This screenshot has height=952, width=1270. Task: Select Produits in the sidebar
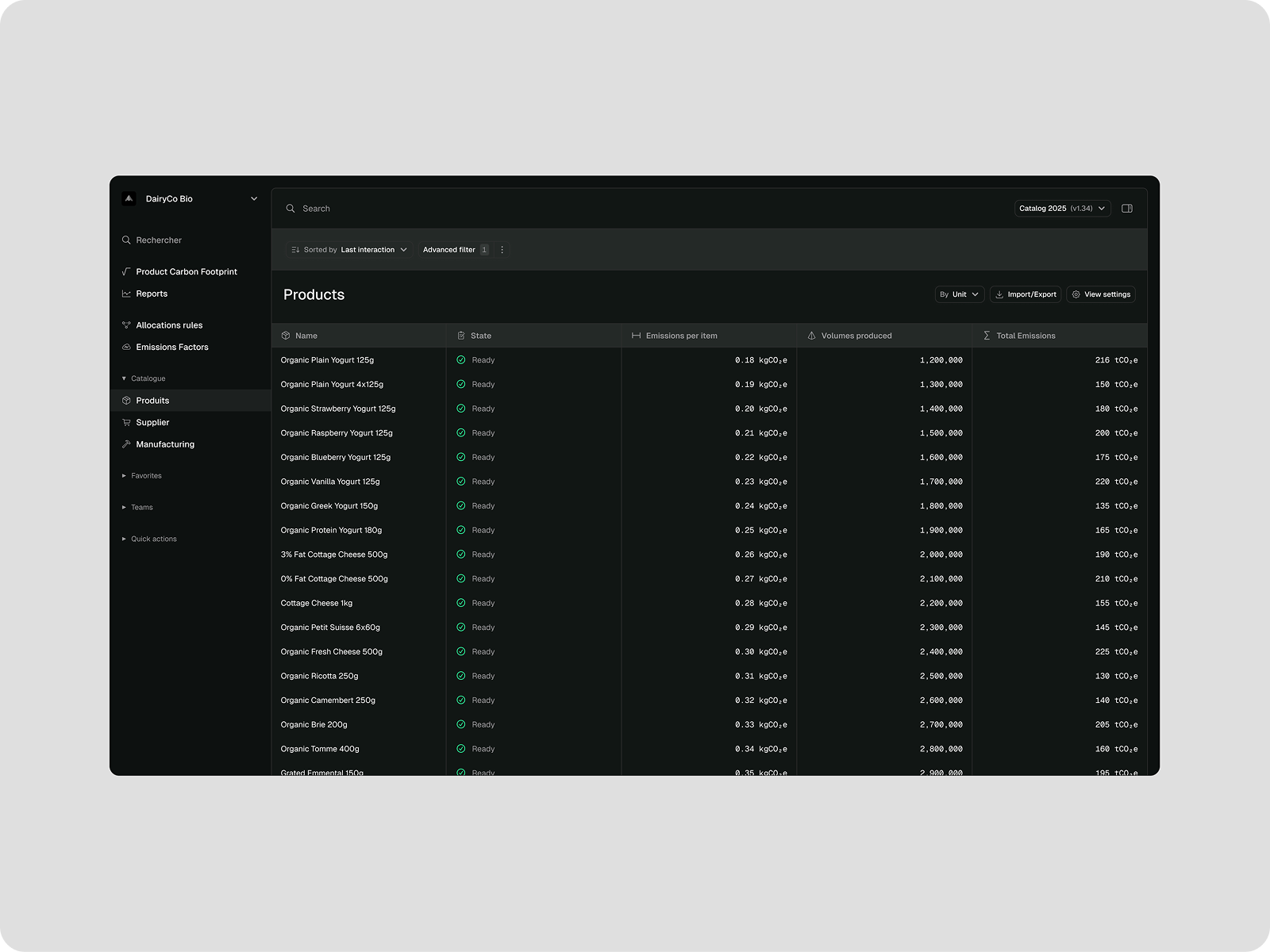pos(152,401)
